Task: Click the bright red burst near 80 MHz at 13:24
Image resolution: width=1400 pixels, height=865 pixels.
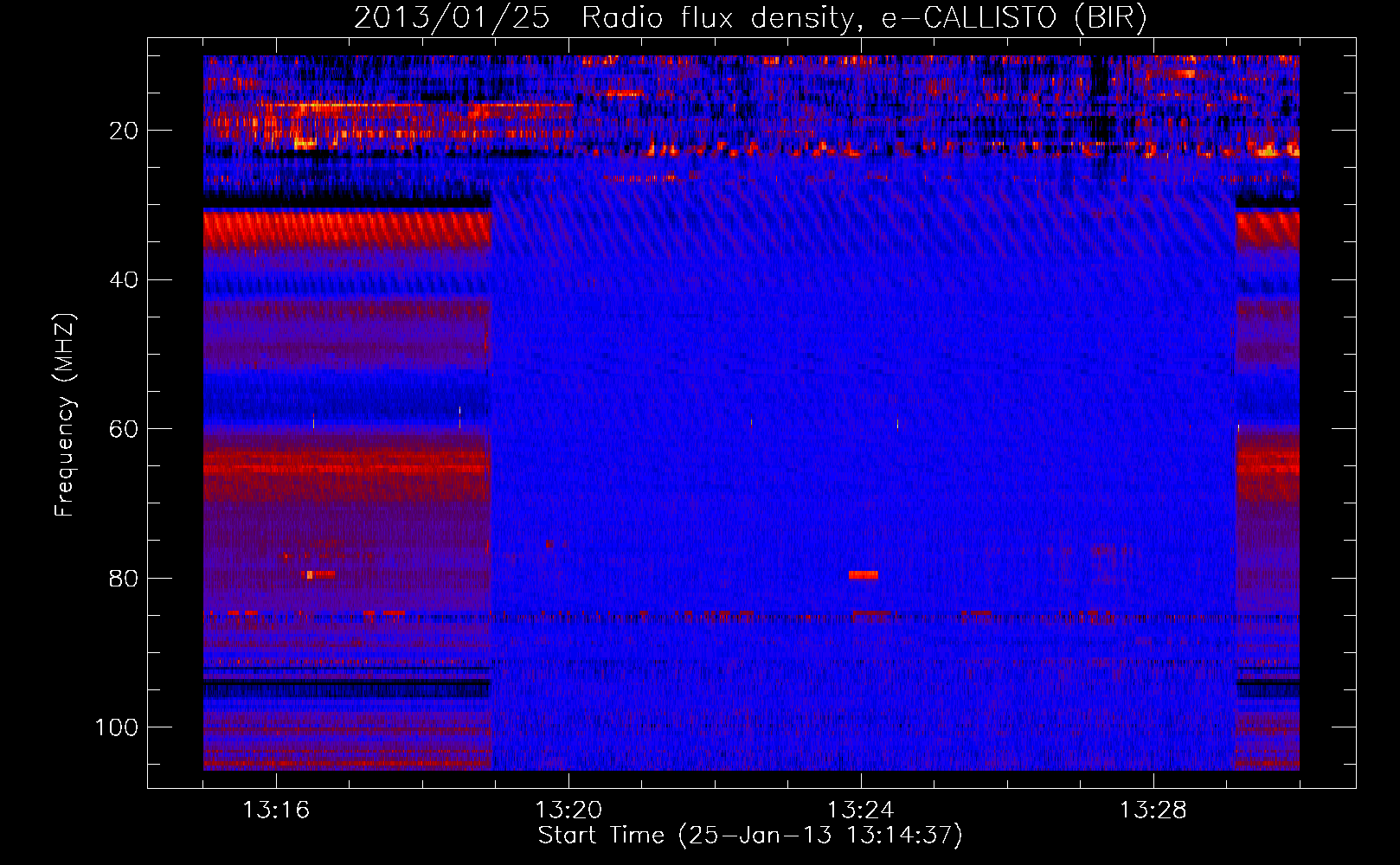Action: (864, 574)
